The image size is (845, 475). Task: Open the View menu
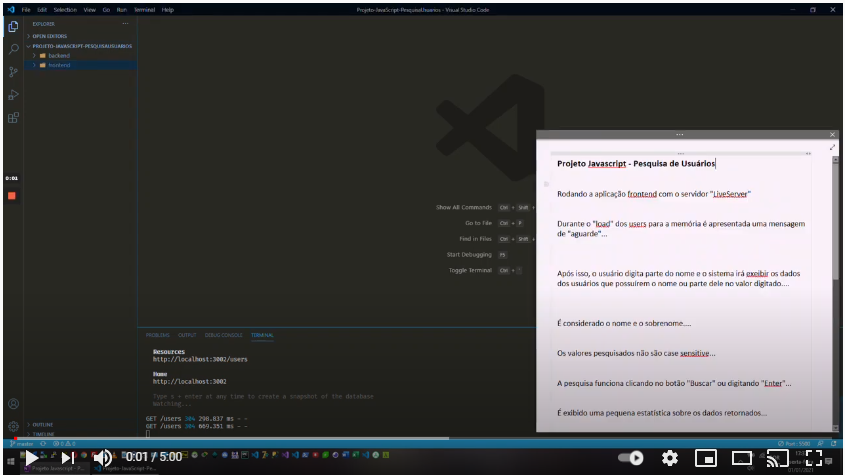(x=89, y=10)
